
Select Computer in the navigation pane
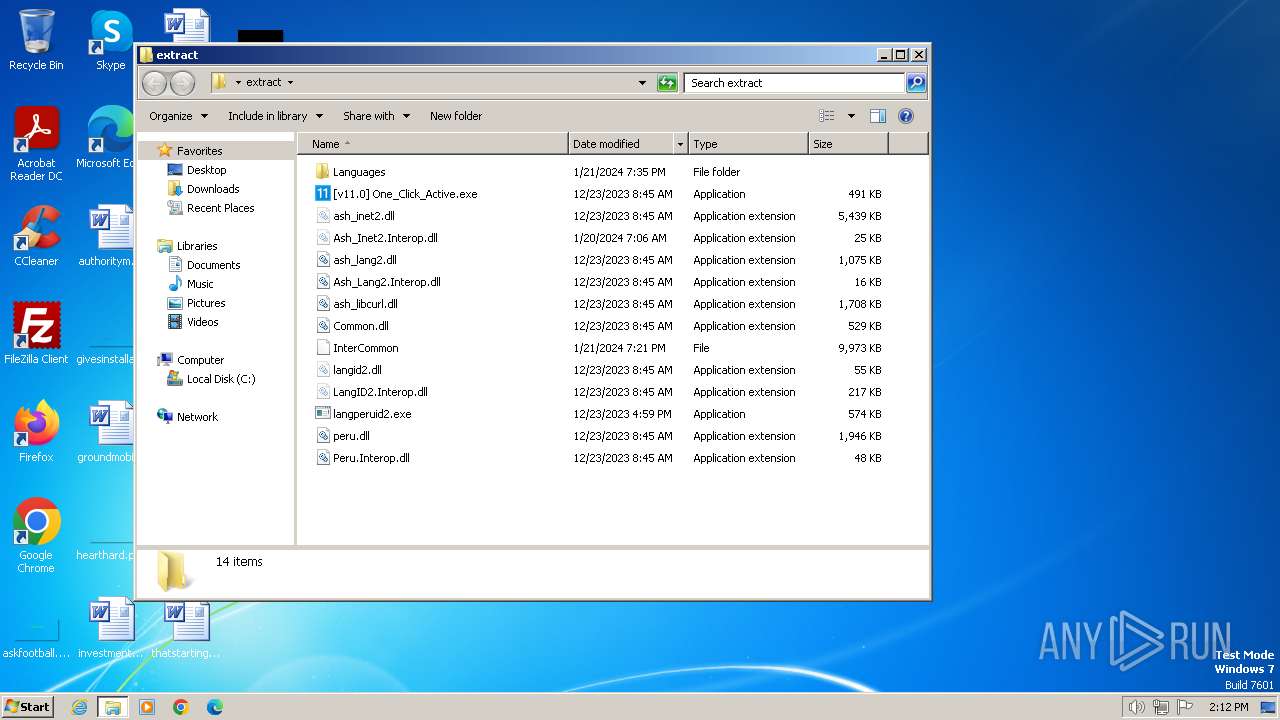(200, 360)
